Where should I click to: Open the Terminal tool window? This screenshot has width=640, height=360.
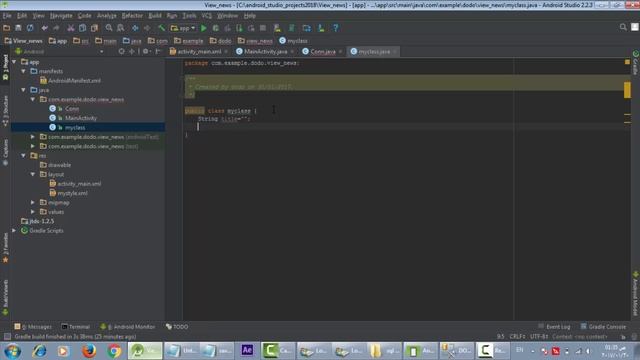click(76, 327)
